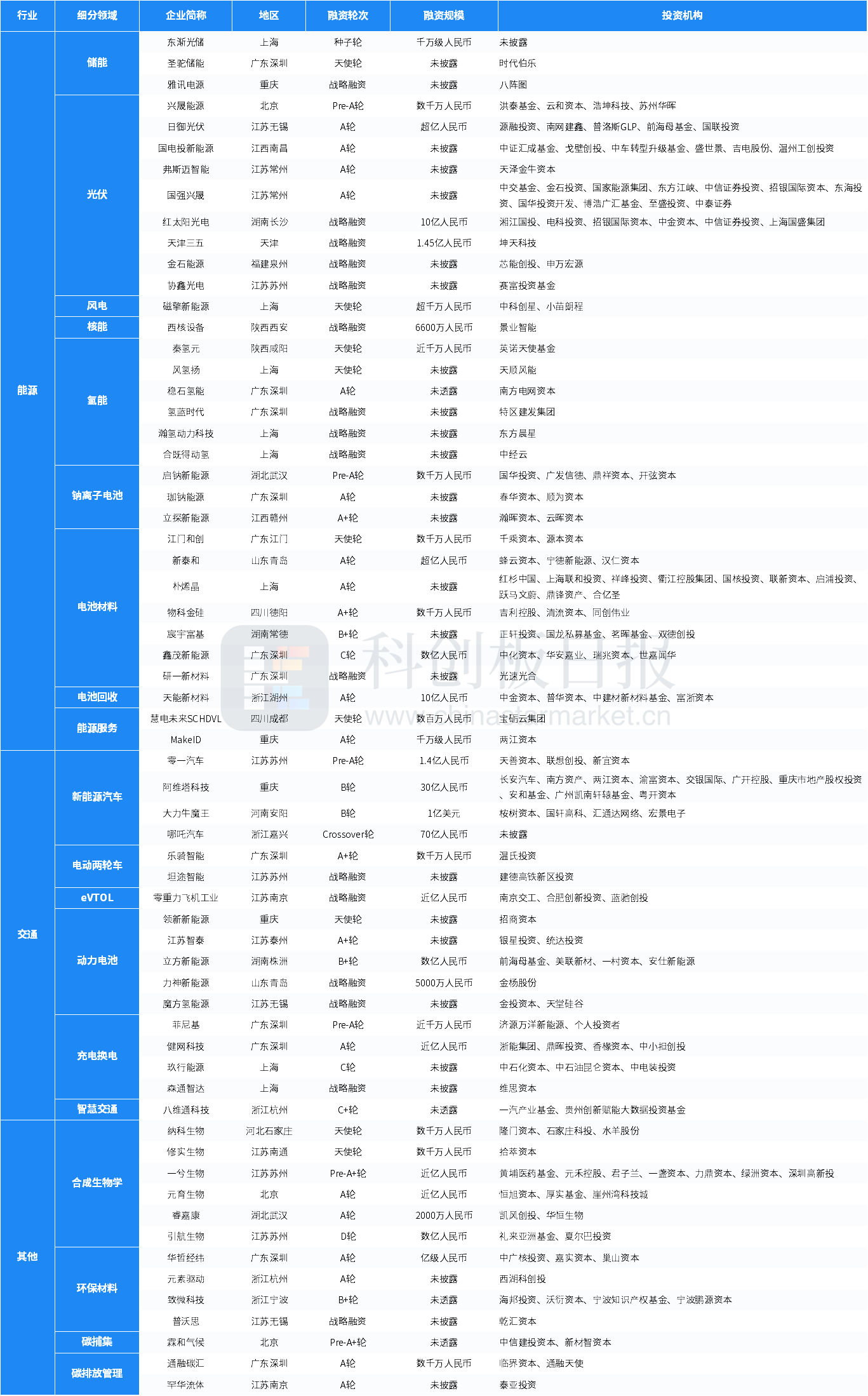Click investor 坤天科技
The width and height of the screenshot is (868, 1396).
pos(518,243)
